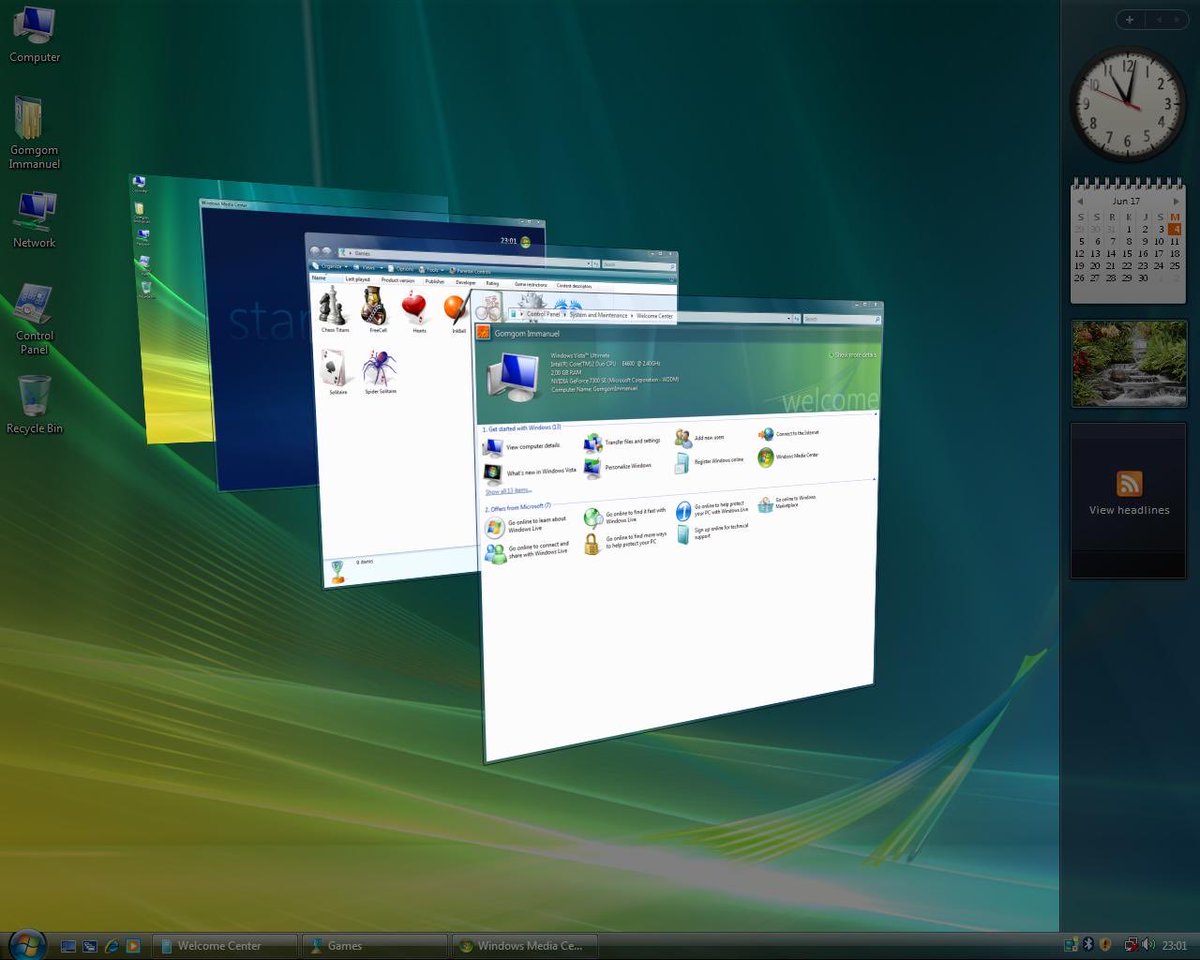Click the waterfall slideshow gadget picture

[1128, 363]
